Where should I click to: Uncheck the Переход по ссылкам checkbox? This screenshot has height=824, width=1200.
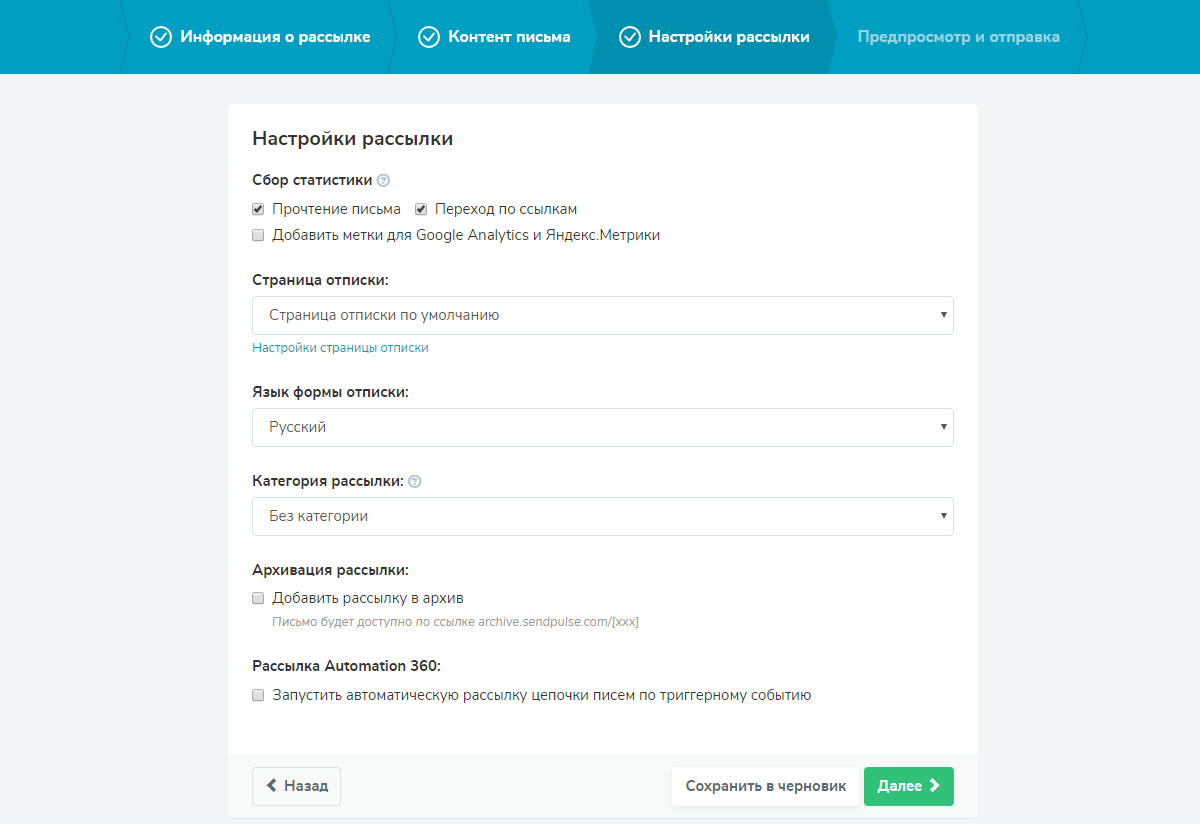(x=421, y=209)
